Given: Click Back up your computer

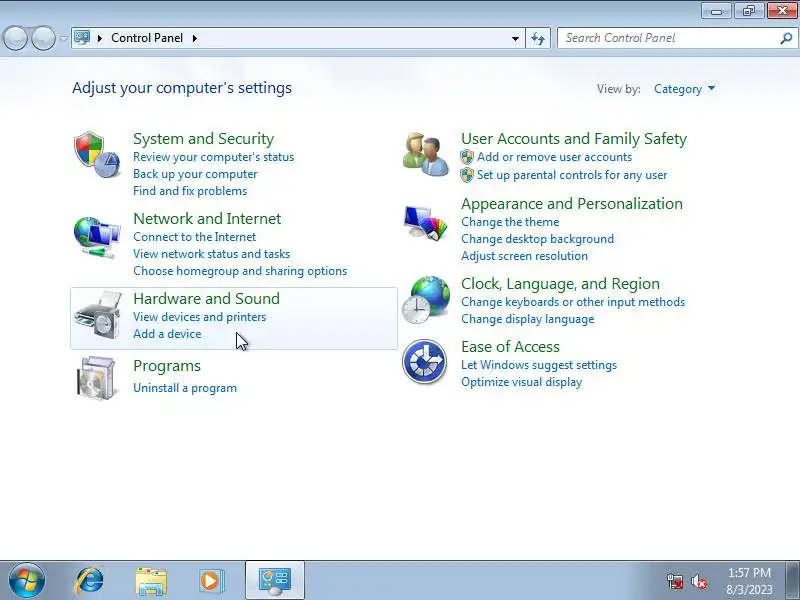Looking at the screenshot, I should click(x=195, y=174).
